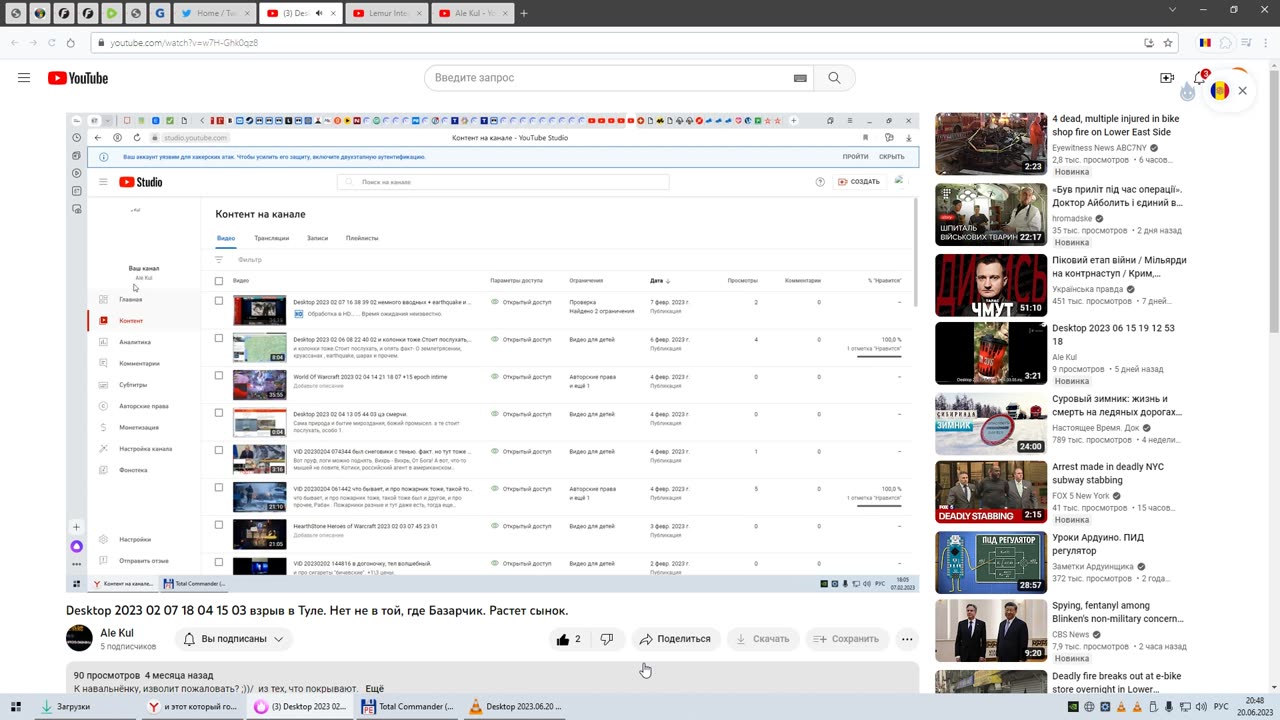The width and height of the screenshot is (1280, 720).
Task: Click the Сохранить save button
Action: (846, 639)
